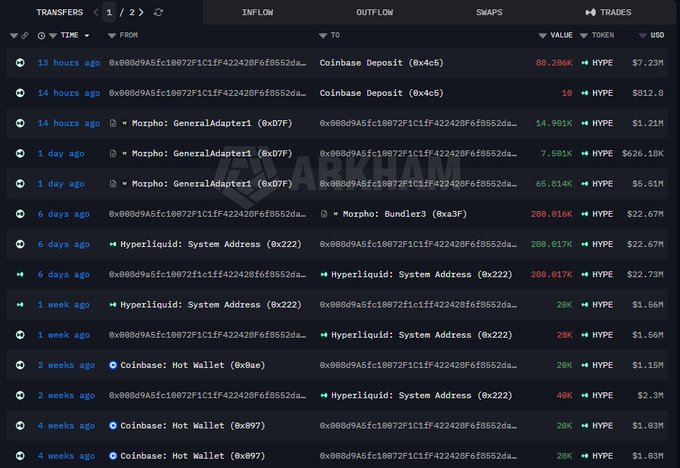This screenshot has height=468, width=680.
Task: Click the binoculars icon beside TRADES
Action: (x=590, y=13)
